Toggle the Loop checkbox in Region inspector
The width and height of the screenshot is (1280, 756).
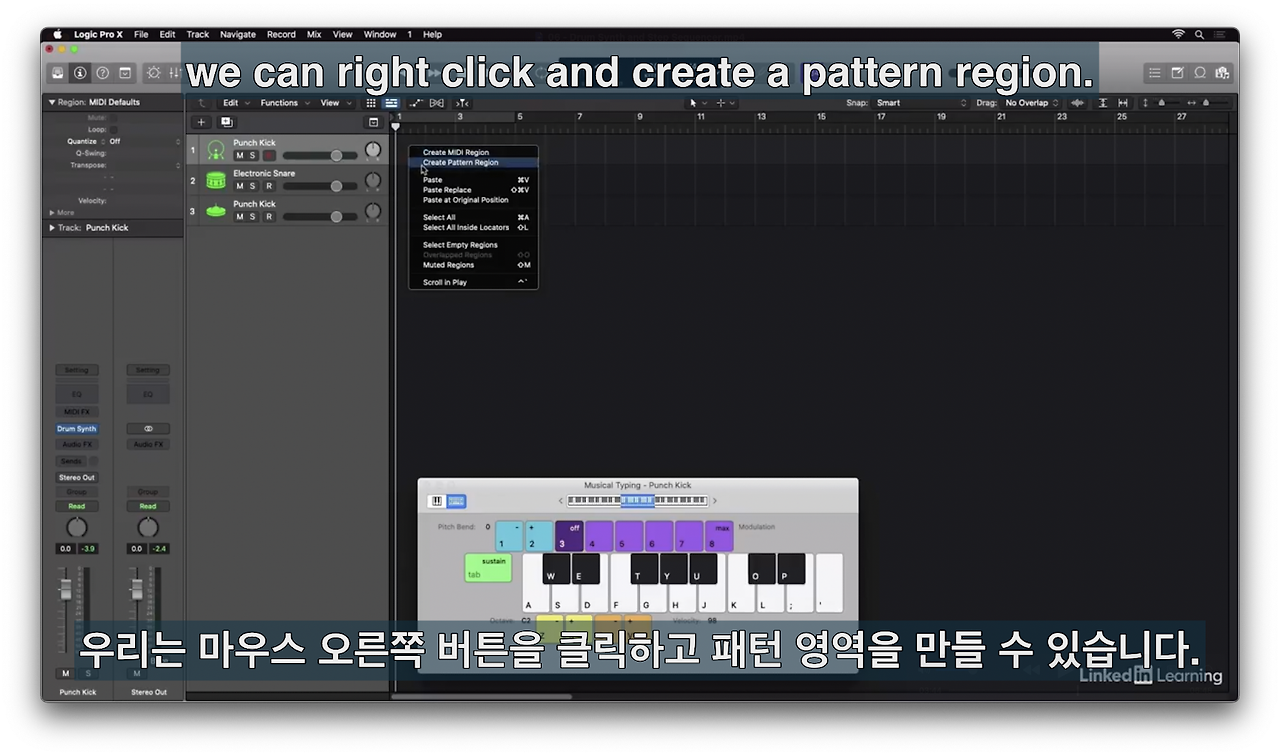pyautogui.click(x=113, y=130)
